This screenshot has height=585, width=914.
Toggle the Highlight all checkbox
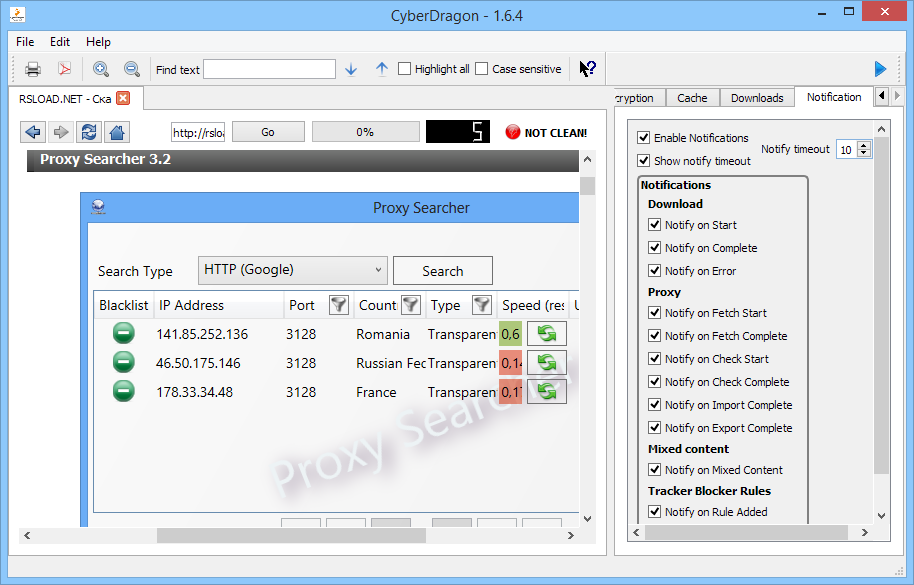click(405, 69)
